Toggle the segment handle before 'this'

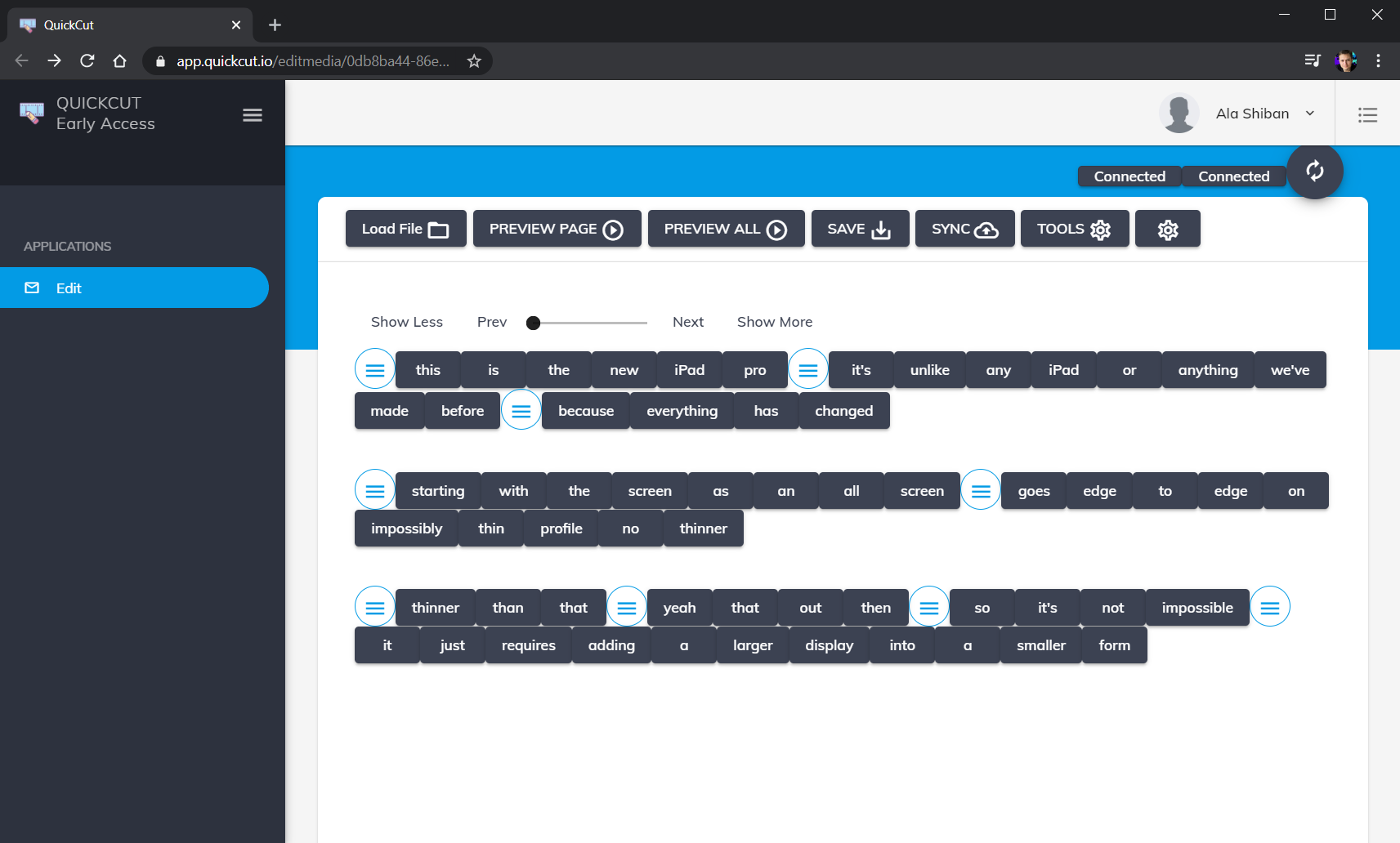374,369
